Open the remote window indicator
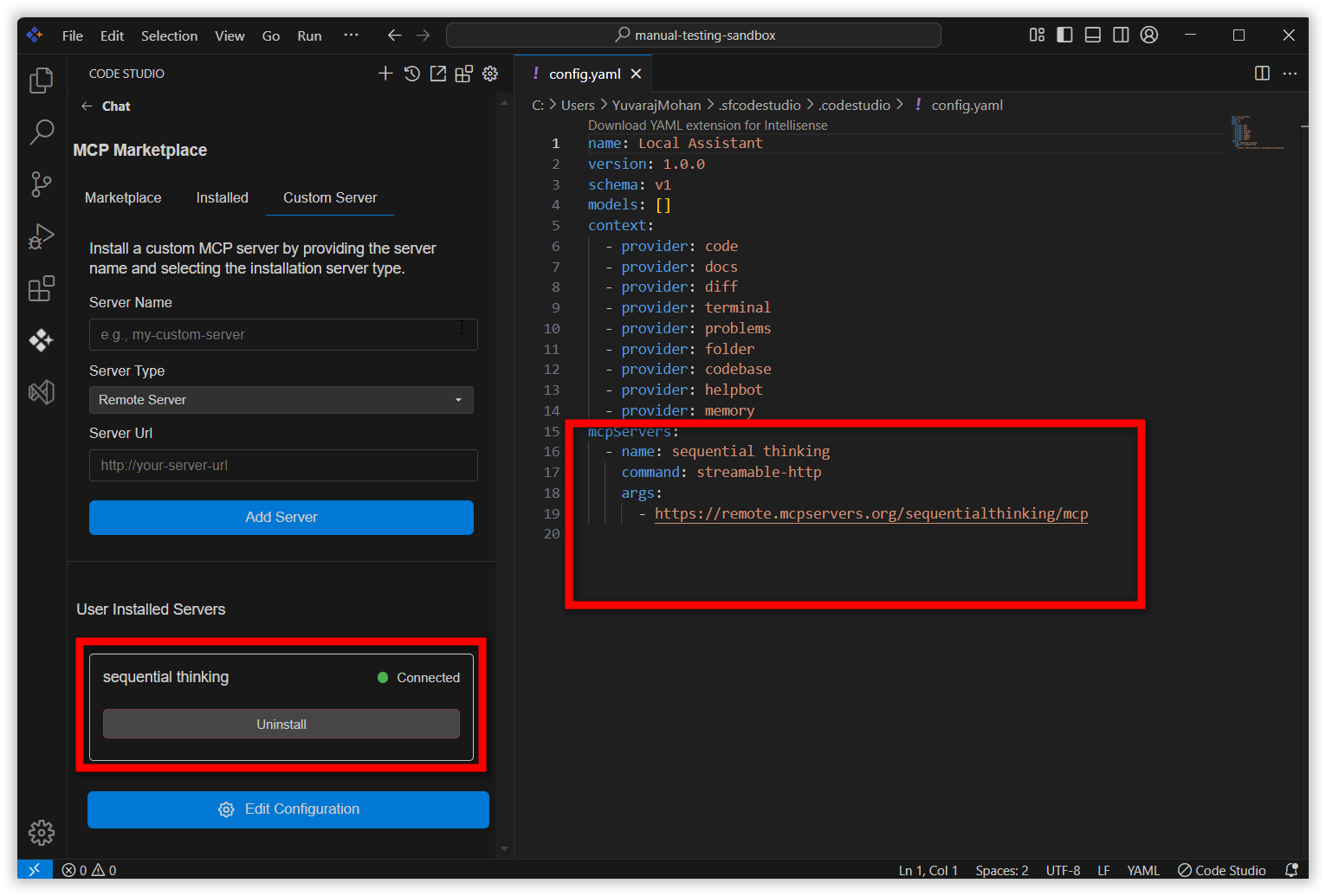Viewport: 1326px width, 896px height. click(35, 869)
